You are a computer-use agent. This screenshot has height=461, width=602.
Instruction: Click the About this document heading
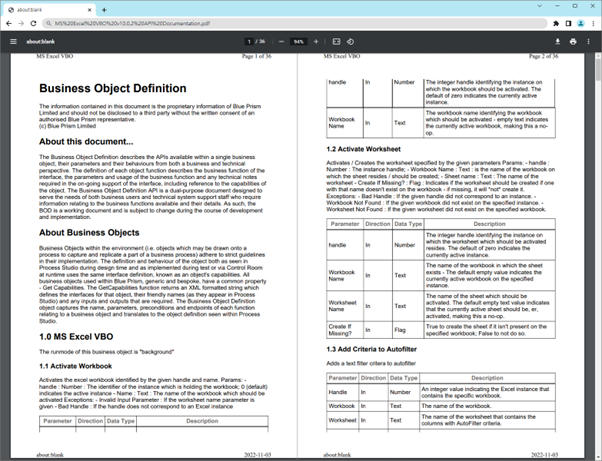(x=86, y=142)
